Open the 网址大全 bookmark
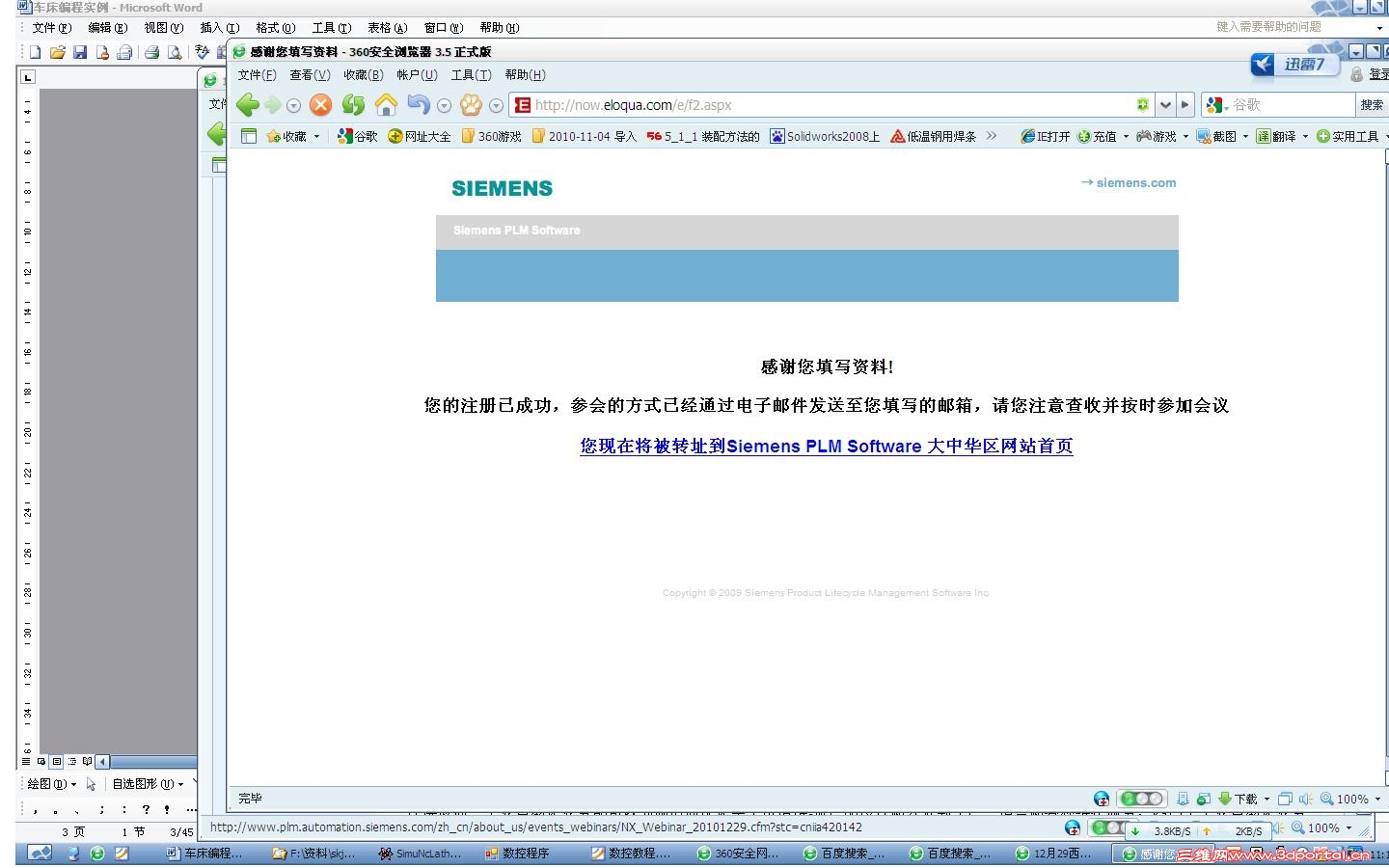 click(x=420, y=136)
